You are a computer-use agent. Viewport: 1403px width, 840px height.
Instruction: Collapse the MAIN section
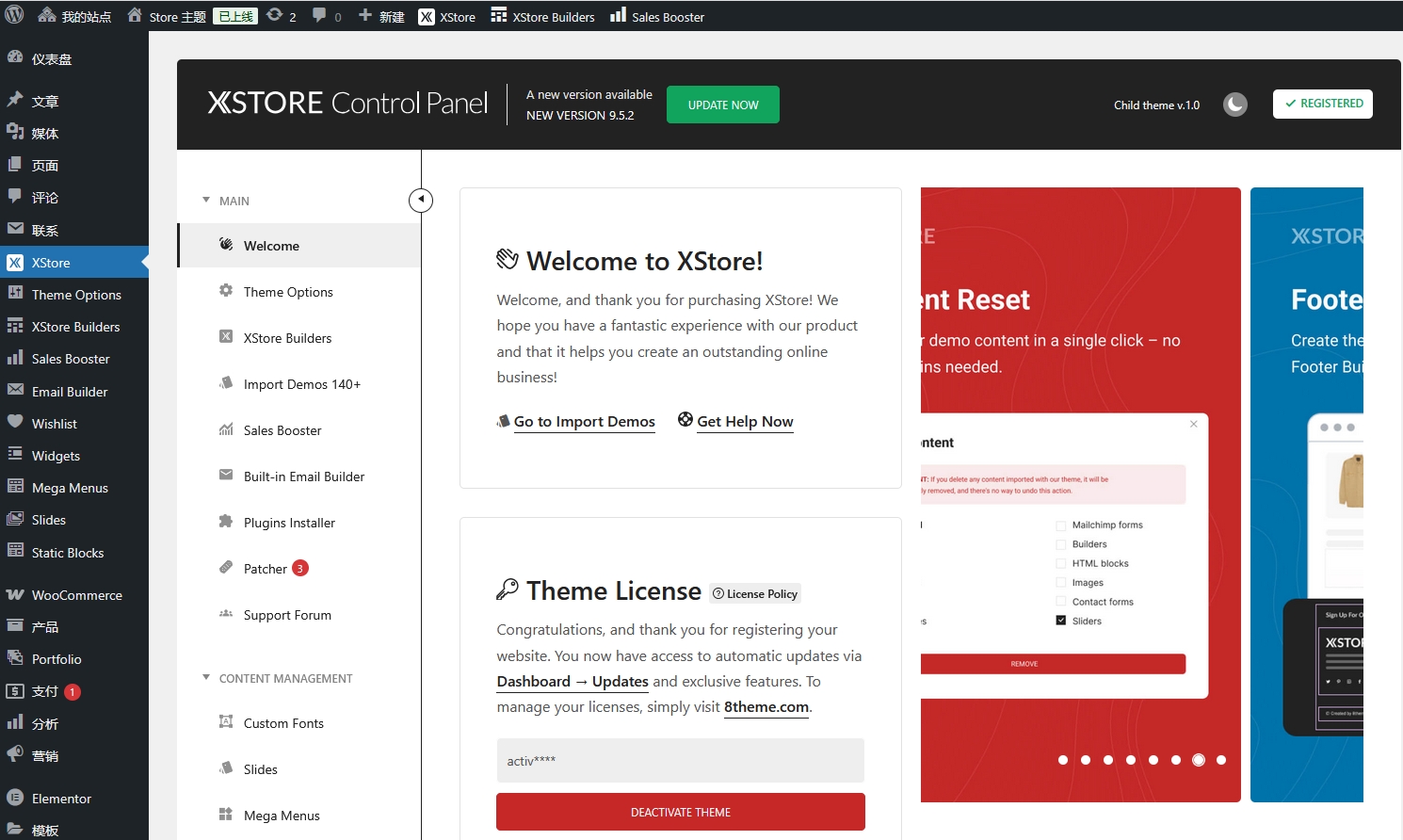coord(225,201)
